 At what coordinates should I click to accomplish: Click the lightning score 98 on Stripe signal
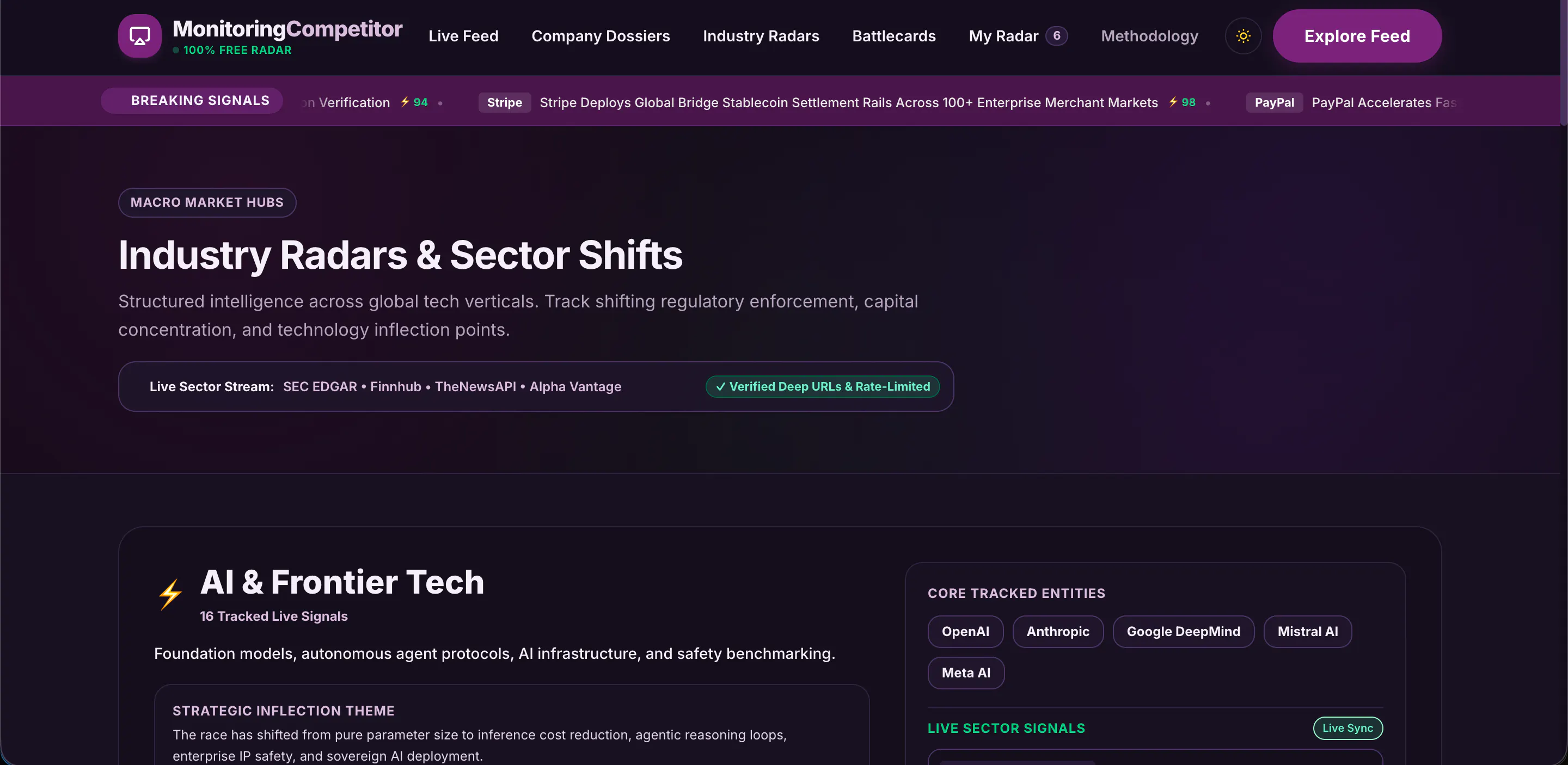coord(1182,102)
